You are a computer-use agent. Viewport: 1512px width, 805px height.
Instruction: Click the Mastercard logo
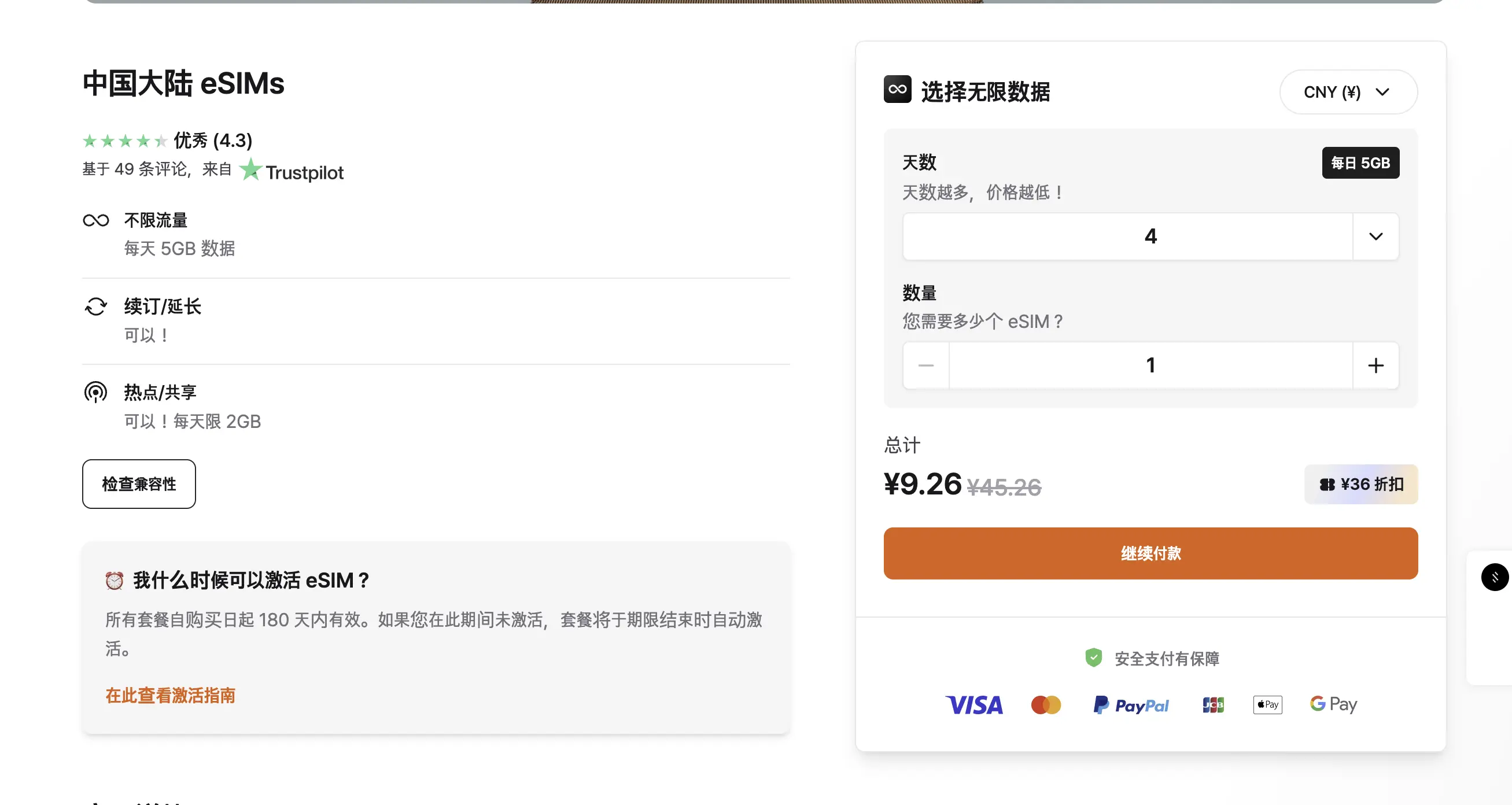pos(1046,705)
